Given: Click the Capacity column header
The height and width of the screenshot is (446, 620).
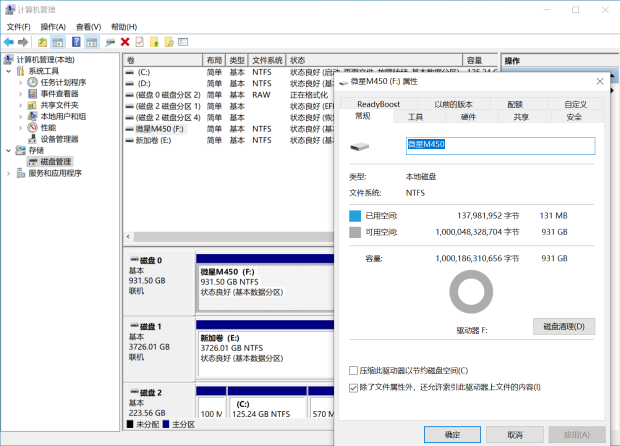Looking at the screenshot, I should click(x=480, y=60).
